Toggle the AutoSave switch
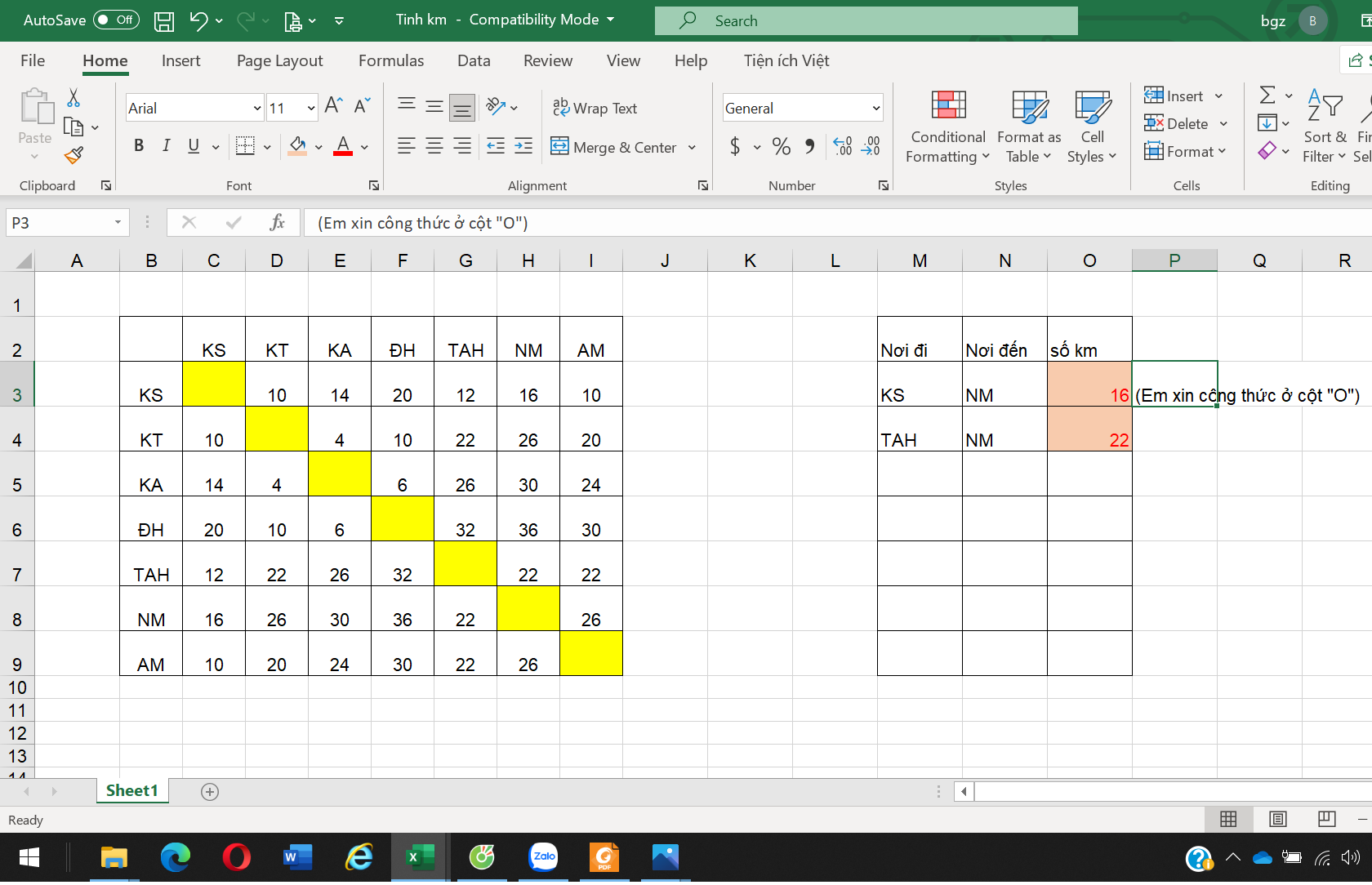The height and width of the screenshot is (885, 1372). pyautogui.click(x=116, y=20)
